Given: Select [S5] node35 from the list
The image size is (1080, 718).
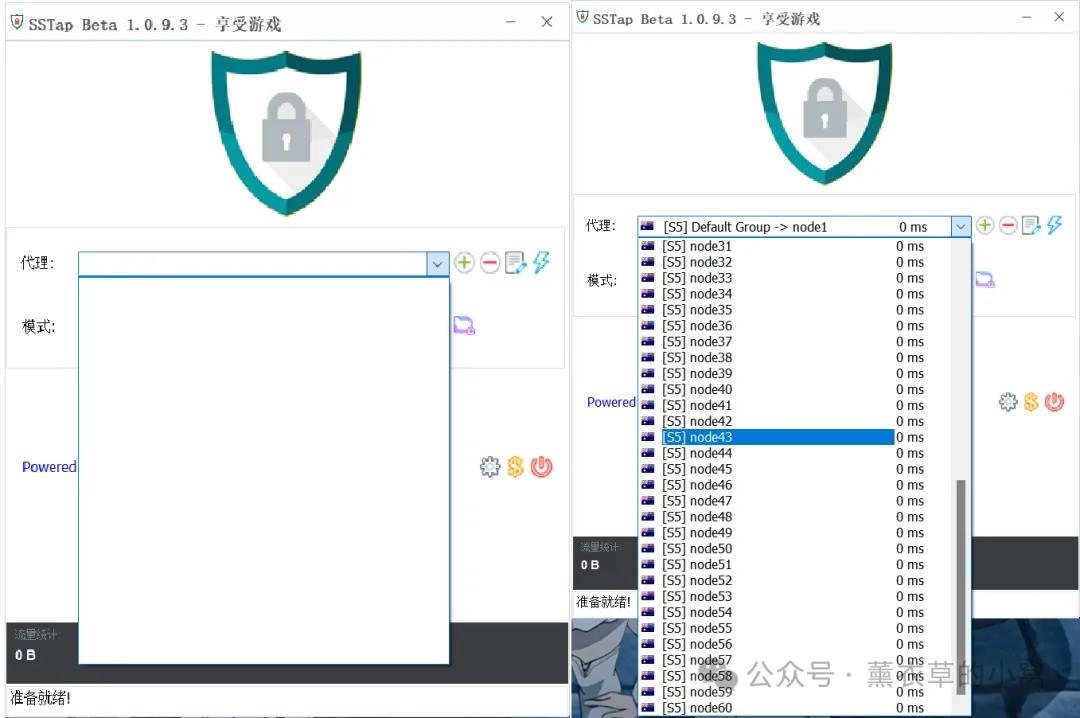Looking at the screenshot, I should coord(795,309).
